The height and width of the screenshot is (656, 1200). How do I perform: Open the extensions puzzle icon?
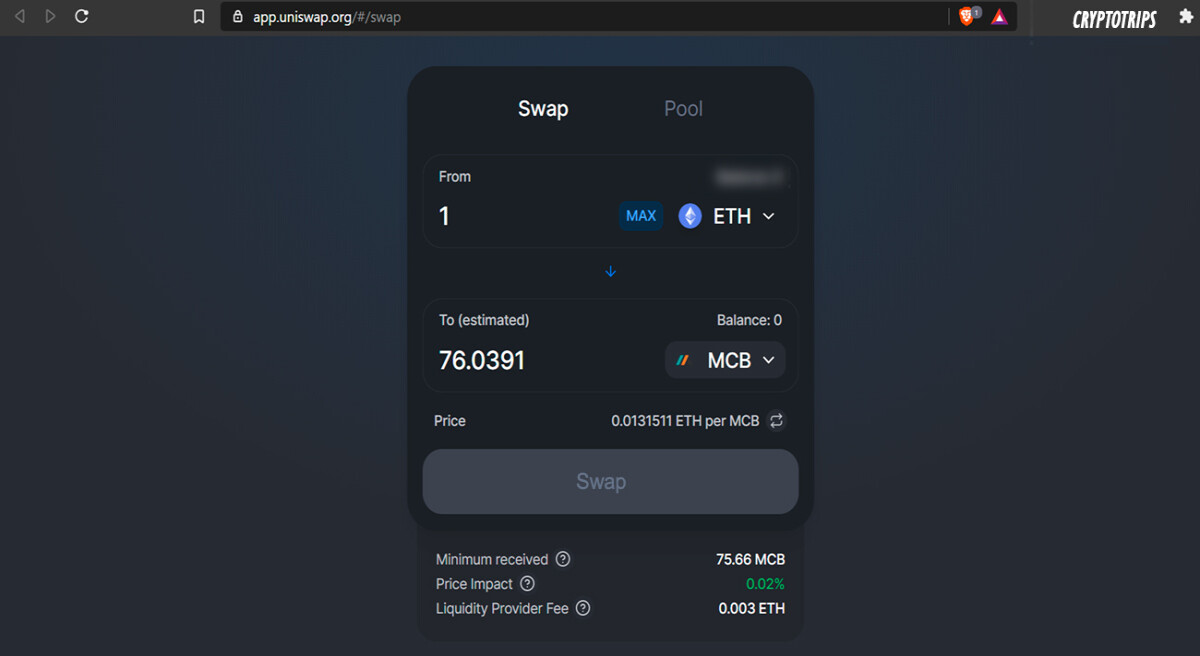tap(1185, 17)
